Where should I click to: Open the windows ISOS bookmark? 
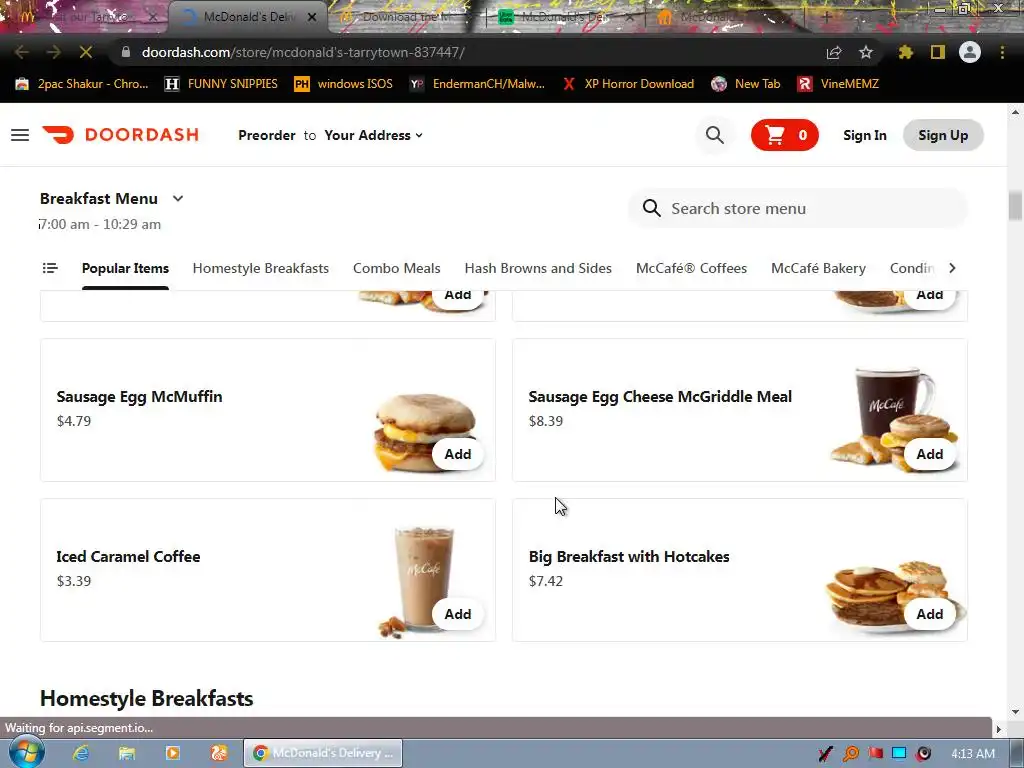344,84
